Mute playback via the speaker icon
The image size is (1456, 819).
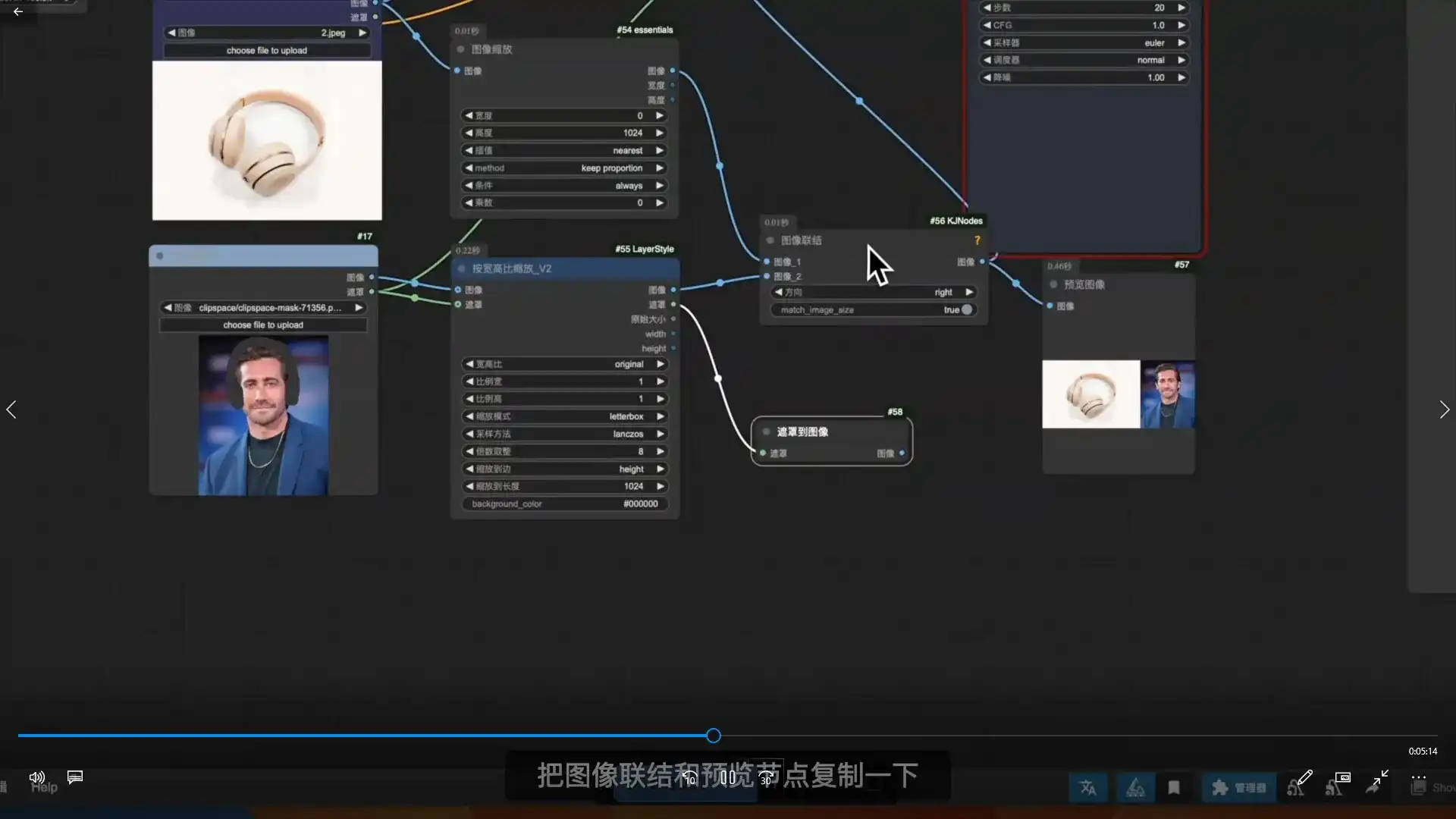click(x=36, y=777)
